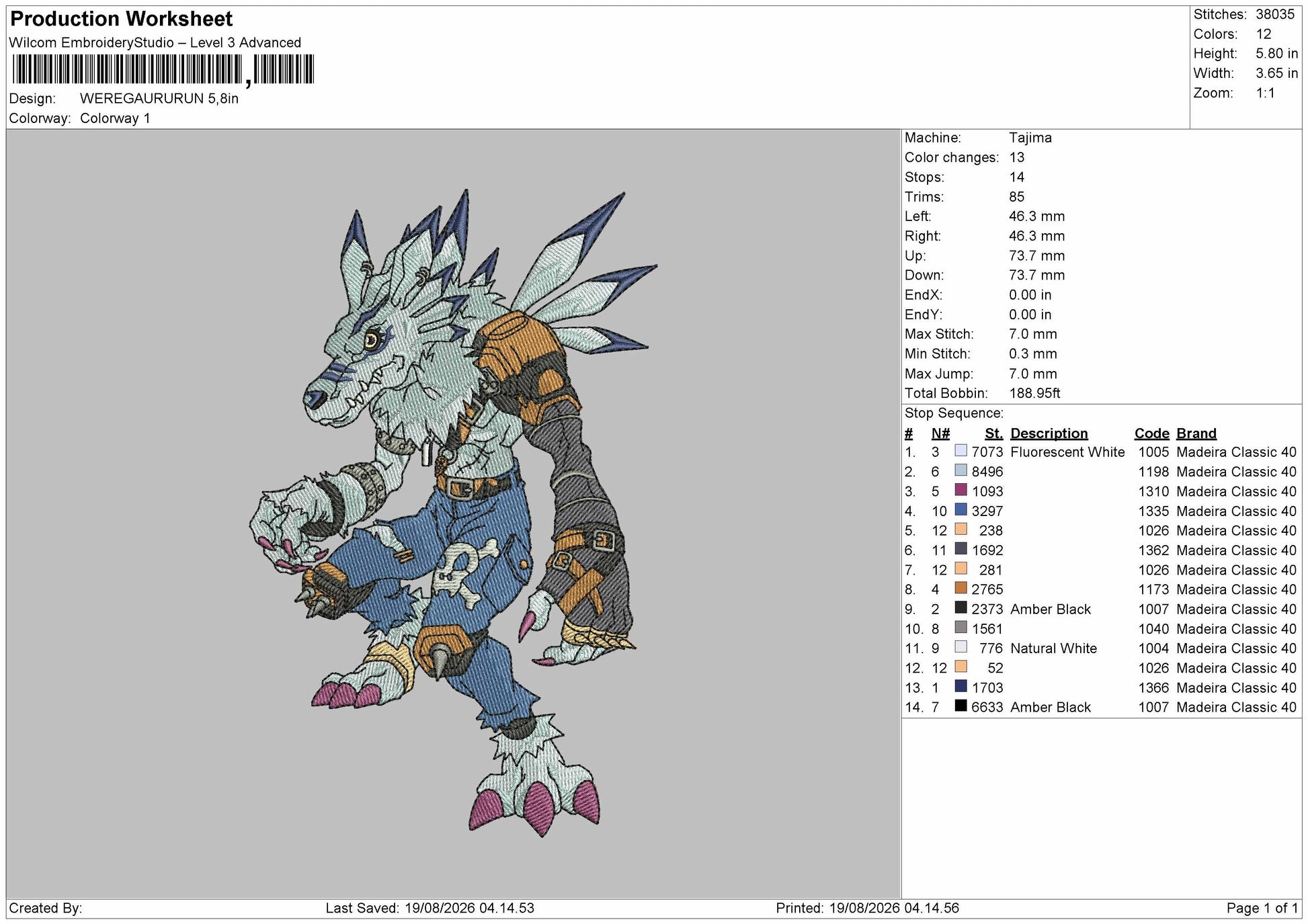The width and height of the screenshot is (1308, 924).
Task: Click the Machine value 'Tajima'
Action: 1030,138
